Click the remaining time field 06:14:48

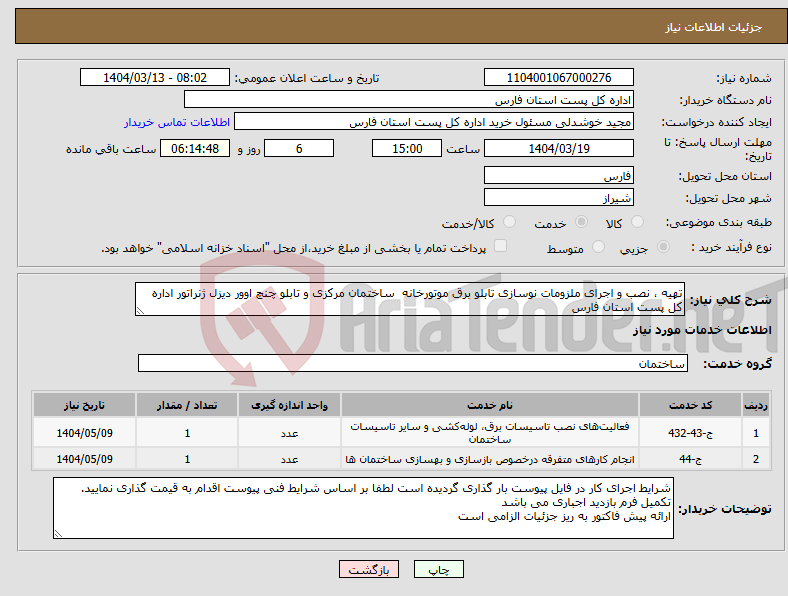pos(195,148)
